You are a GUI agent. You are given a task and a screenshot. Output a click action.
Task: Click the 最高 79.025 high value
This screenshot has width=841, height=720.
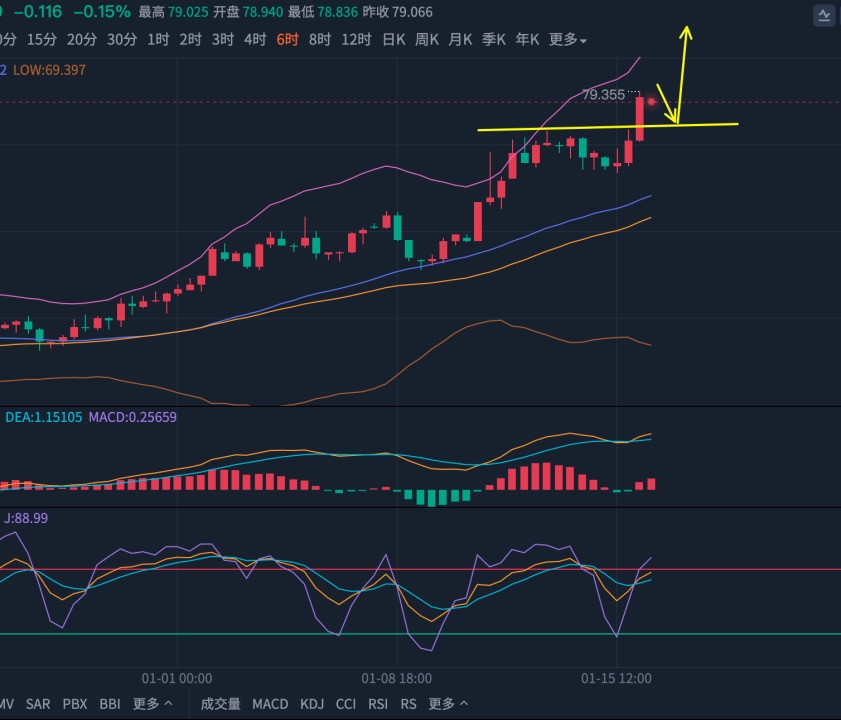click(x=173, y=12)
